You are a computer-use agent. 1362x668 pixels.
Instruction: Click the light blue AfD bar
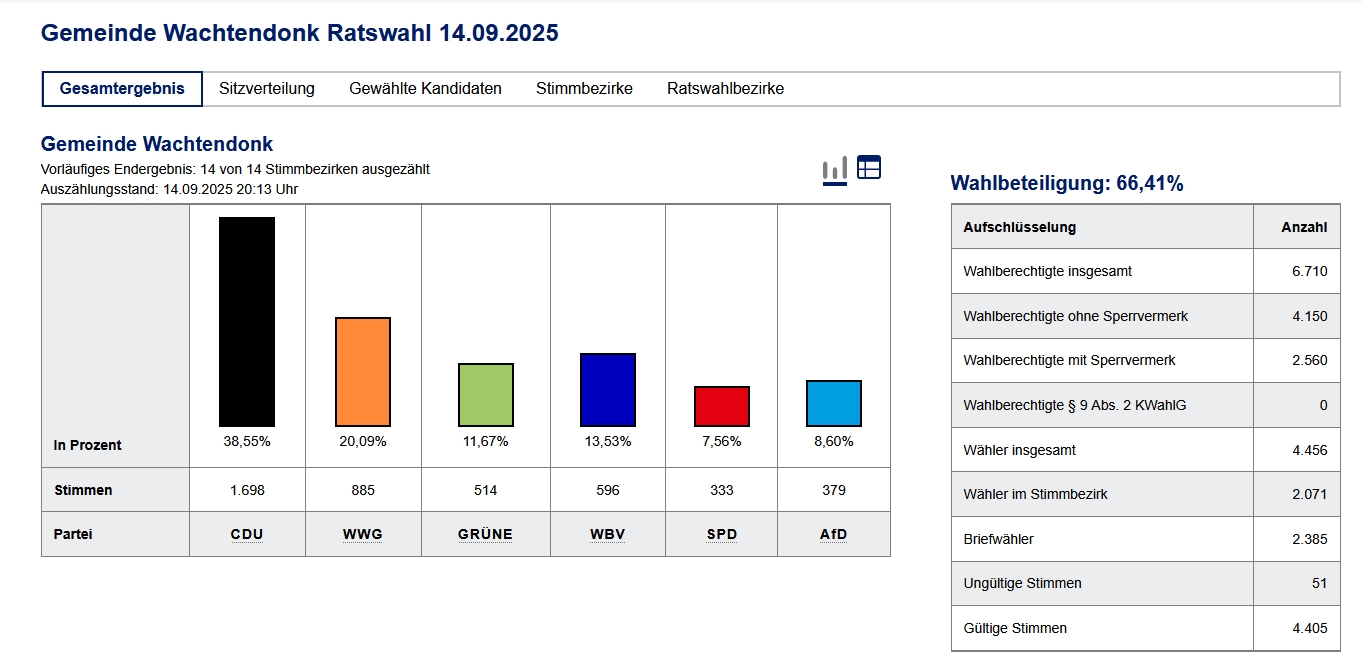click(x=833, y=404)
